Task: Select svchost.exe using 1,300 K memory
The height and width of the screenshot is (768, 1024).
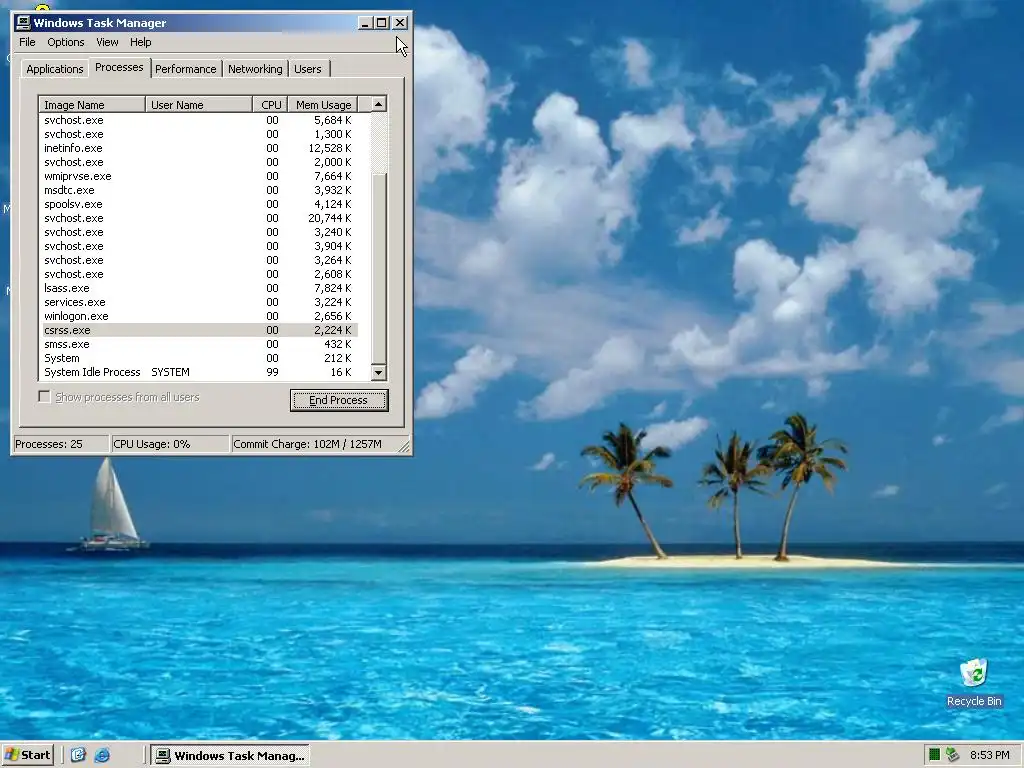Action: click(x=199, y=135)
